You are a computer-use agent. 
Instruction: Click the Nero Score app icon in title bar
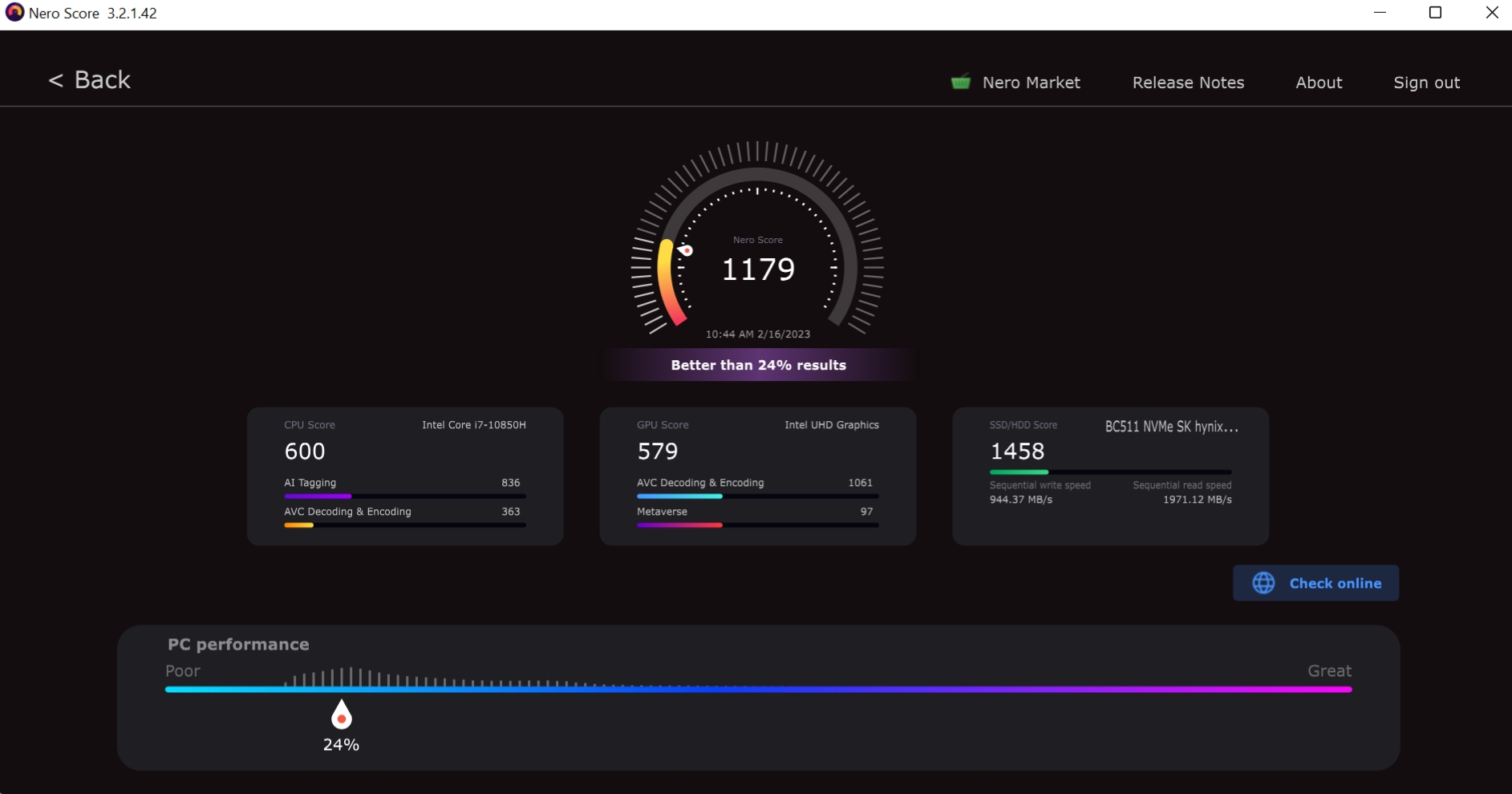[x=14, y=13]
